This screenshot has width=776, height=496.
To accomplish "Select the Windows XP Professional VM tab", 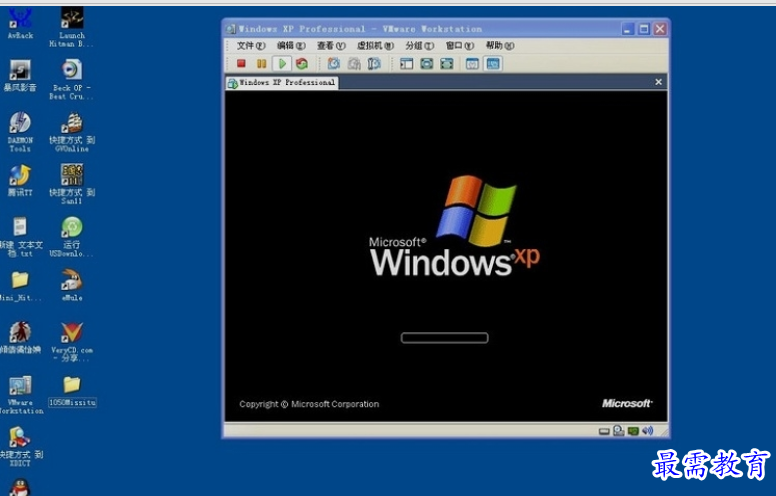I will coord(282,83).
